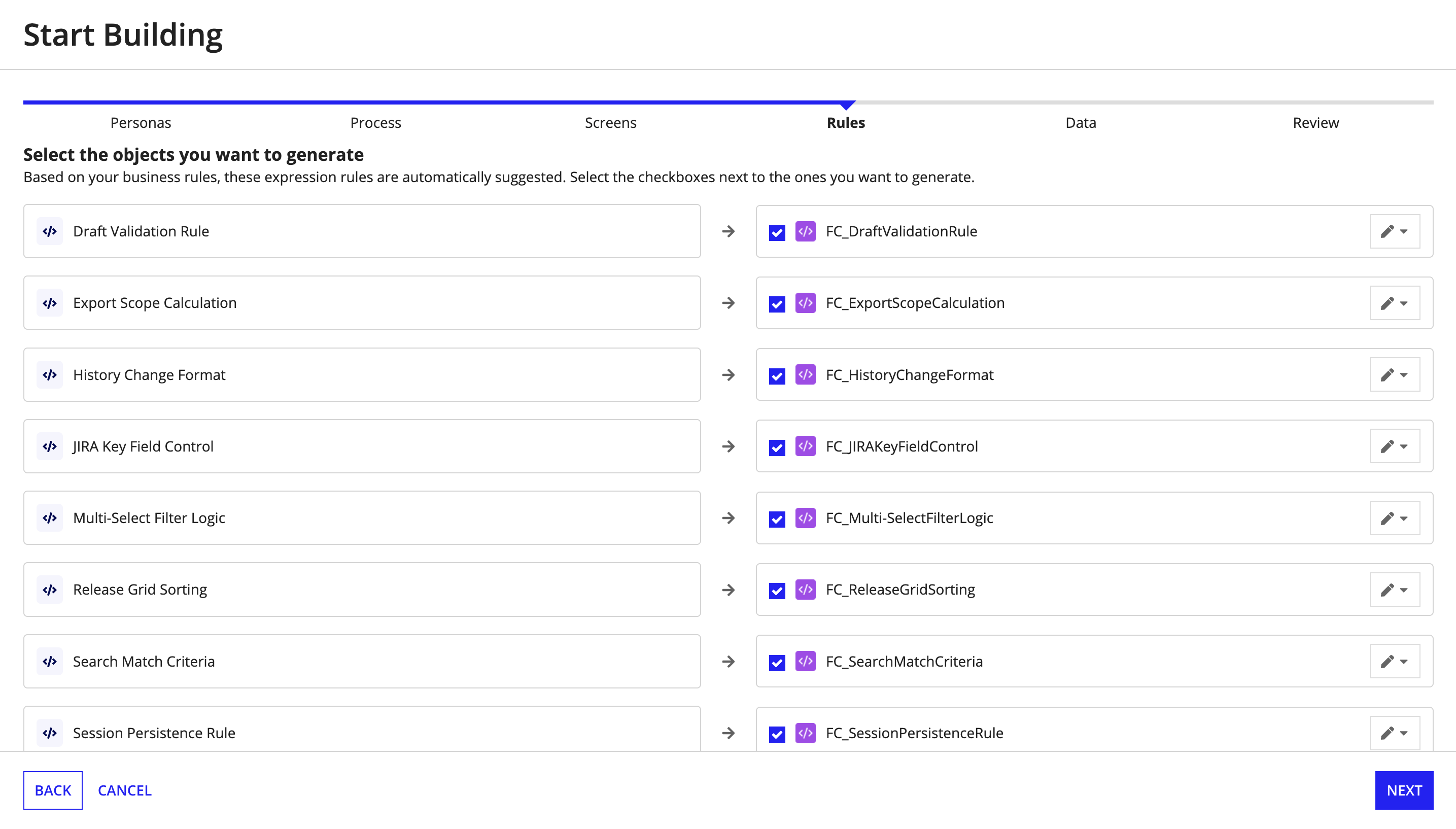The width and height of the screenshot is (1456, 829).
Task: Click the purple expression icon for FC_Multi-SelectFilterLogic
Action: click(806, 518)
